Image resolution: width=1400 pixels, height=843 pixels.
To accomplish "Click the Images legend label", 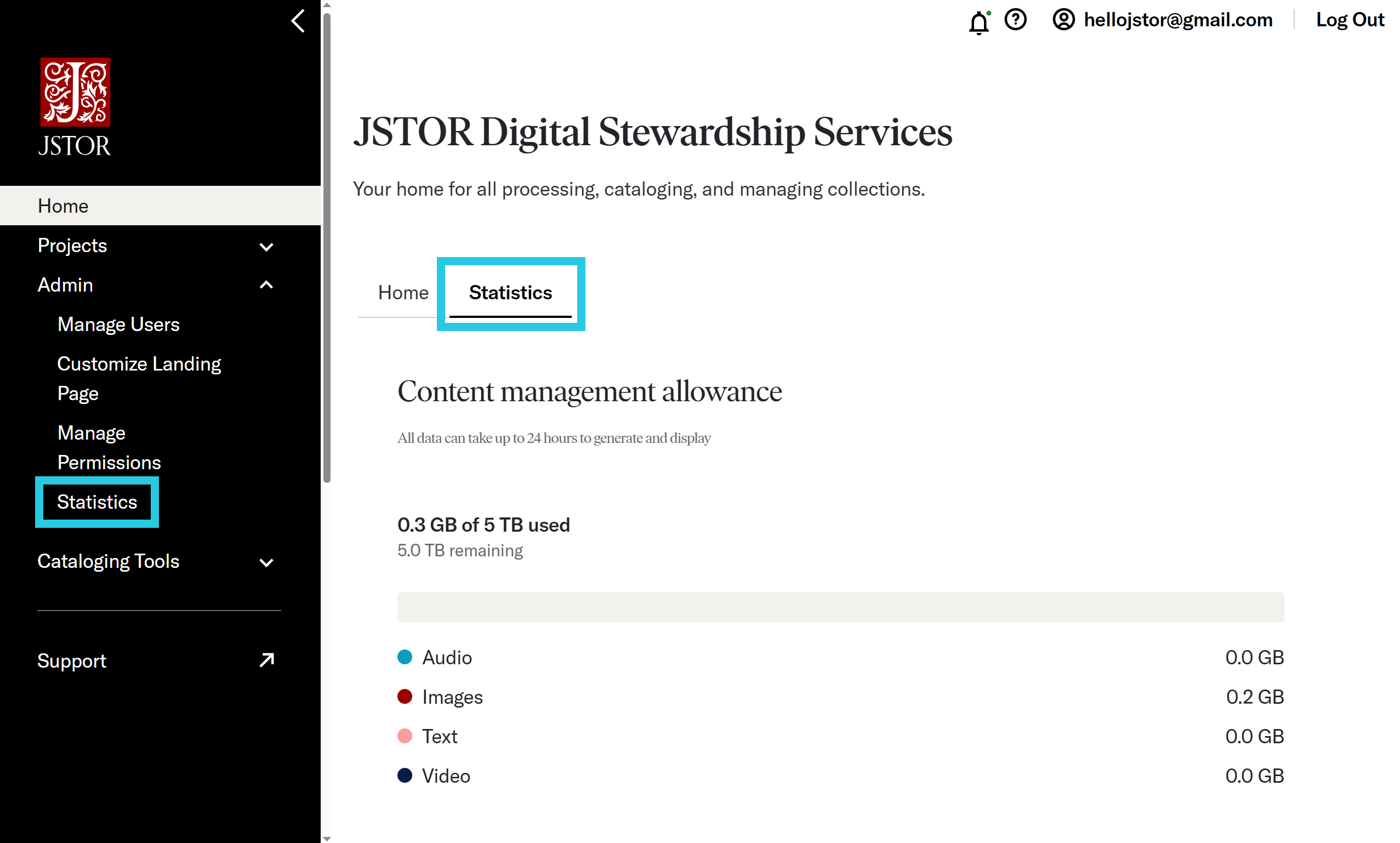I will pos(453,697).
